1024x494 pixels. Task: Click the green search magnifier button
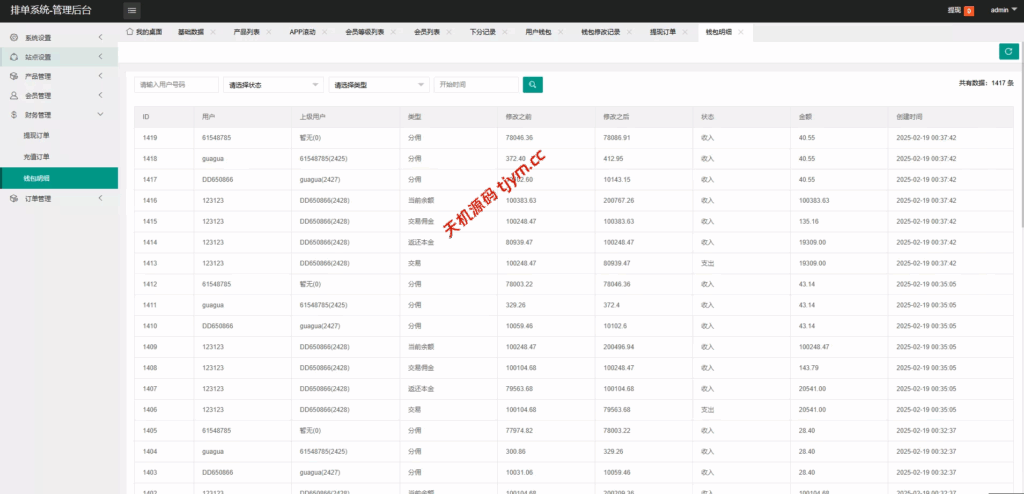point(534,85)
